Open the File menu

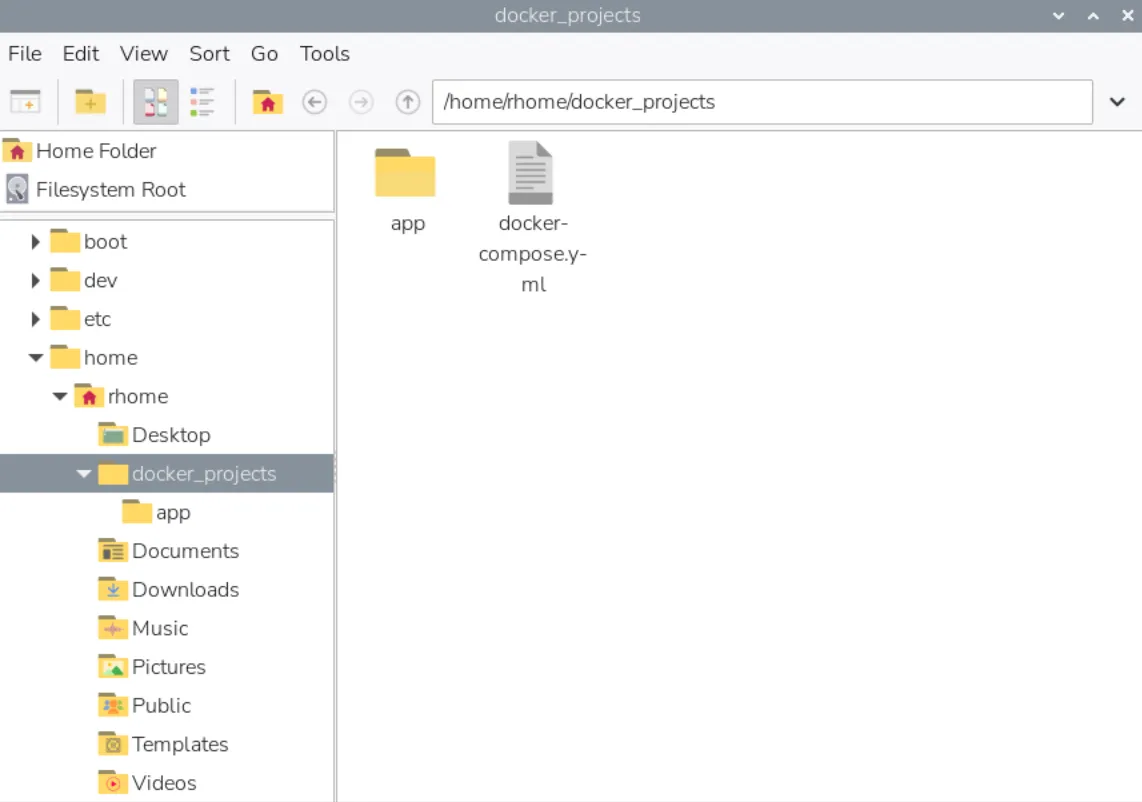[x=25, y=54]
